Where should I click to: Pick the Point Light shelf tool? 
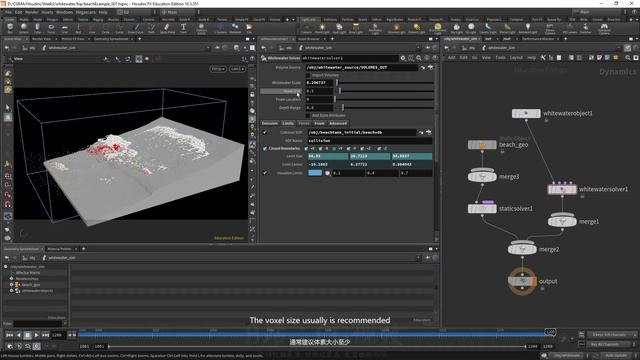coord(322,28)
